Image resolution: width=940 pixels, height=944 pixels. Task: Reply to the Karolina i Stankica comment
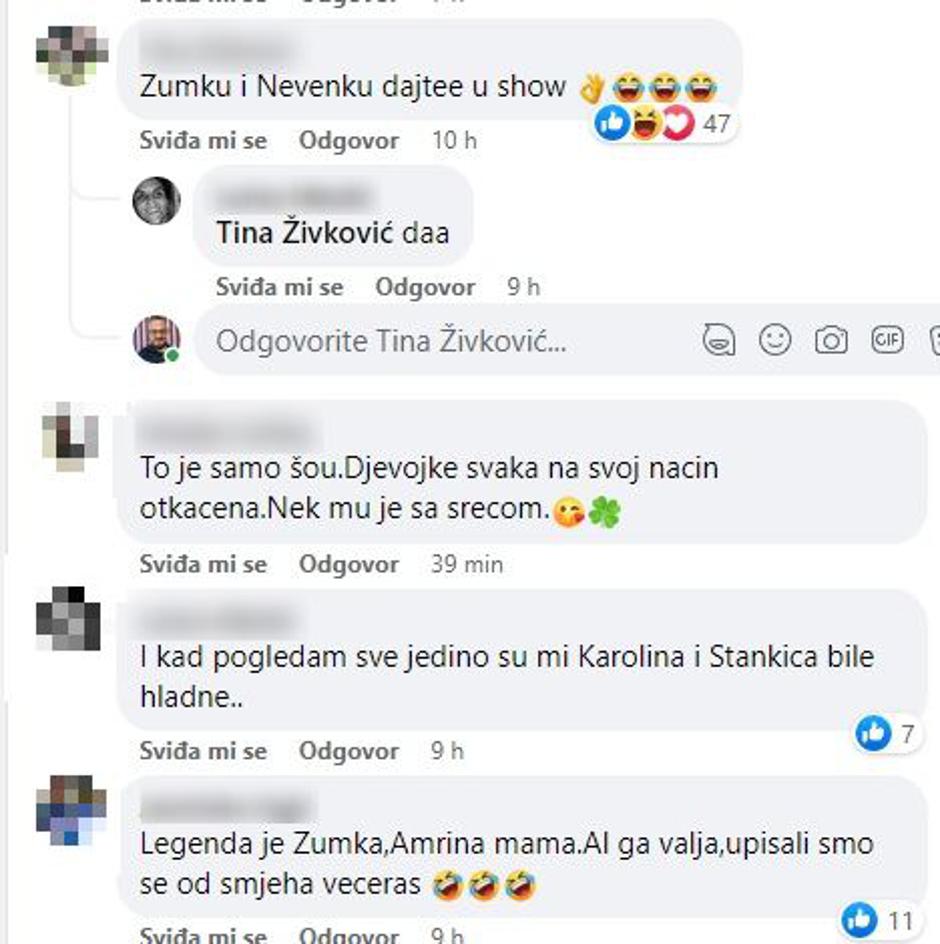coord(349,751)
